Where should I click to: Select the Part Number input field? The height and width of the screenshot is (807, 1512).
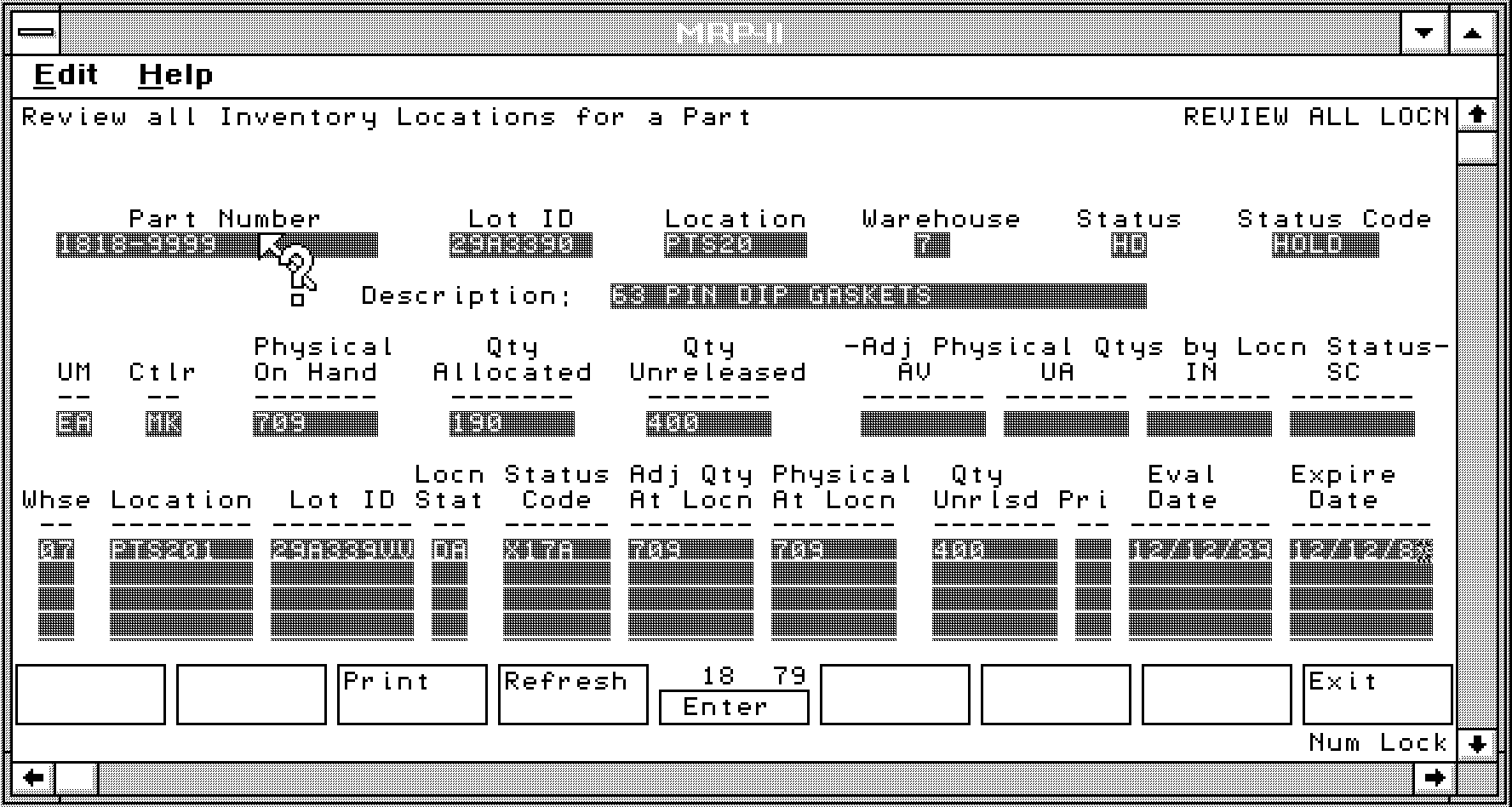(x=217, y=246)
